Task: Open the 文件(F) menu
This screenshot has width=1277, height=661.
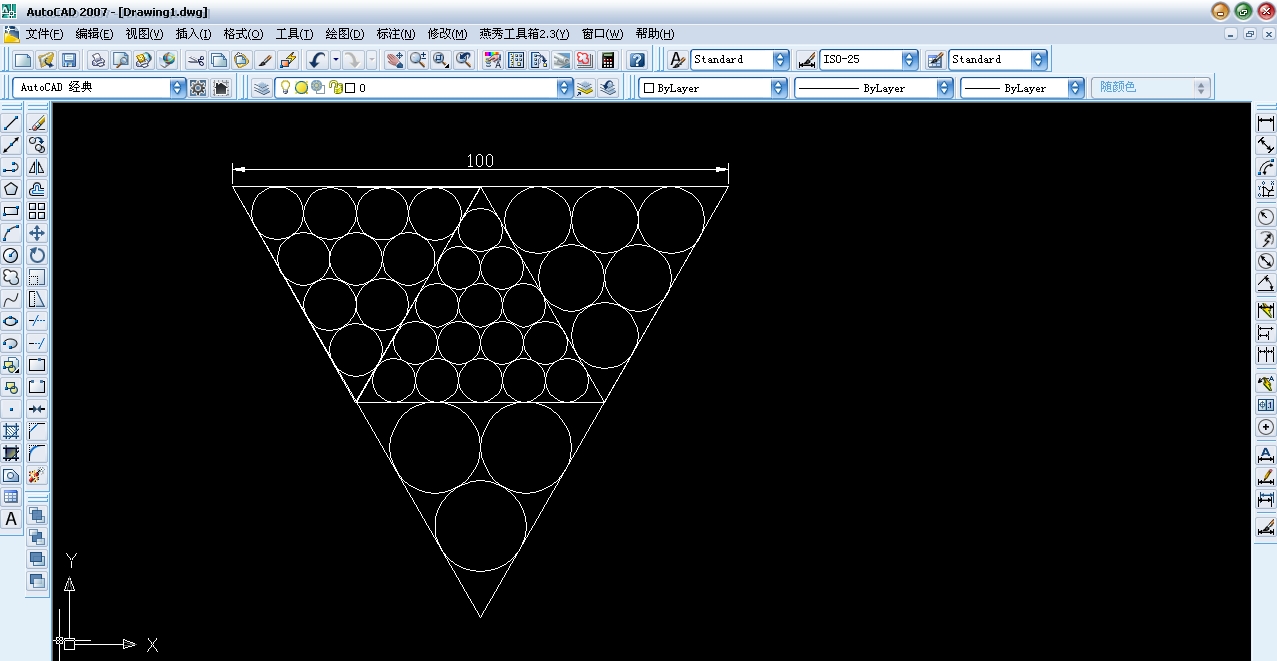Action: (45, 34)
